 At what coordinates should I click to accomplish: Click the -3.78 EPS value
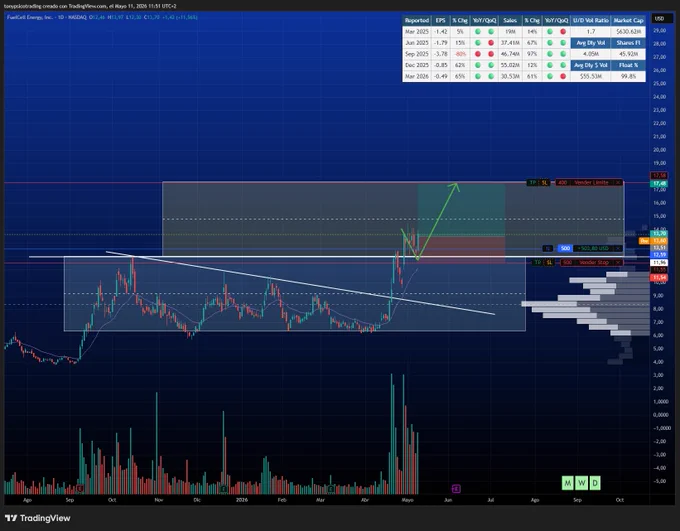coord(441,54)
